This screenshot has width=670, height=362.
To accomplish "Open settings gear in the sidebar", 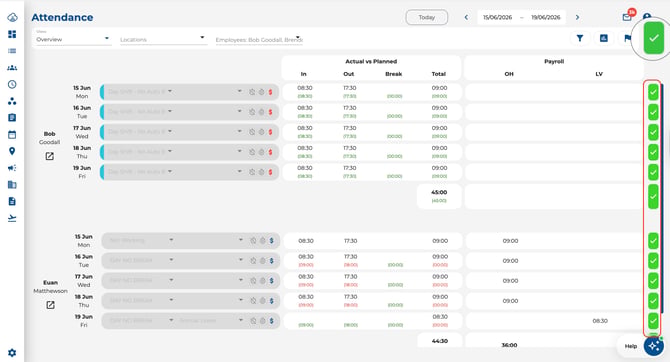I will tap(12, 353).
